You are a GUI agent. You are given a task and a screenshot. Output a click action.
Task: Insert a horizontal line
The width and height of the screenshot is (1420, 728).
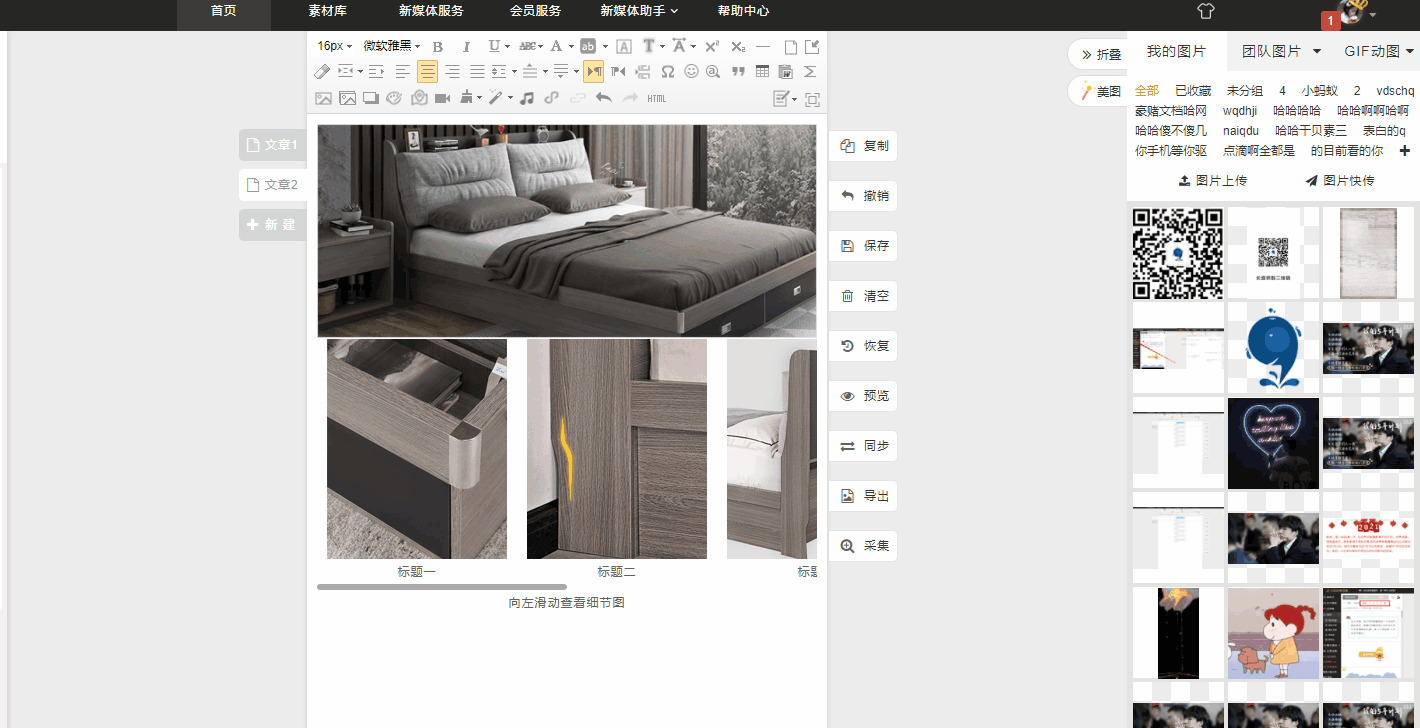(x=763, y=46)
